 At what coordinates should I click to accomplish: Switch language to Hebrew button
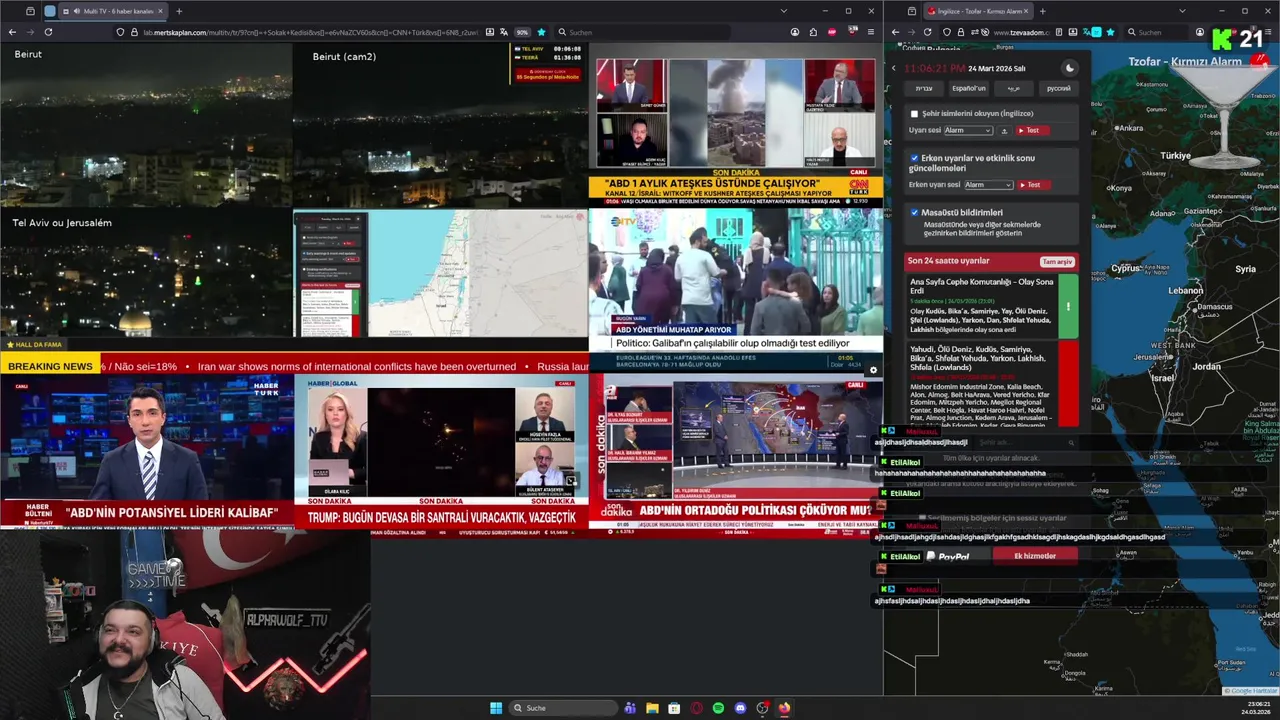[923, 88]
